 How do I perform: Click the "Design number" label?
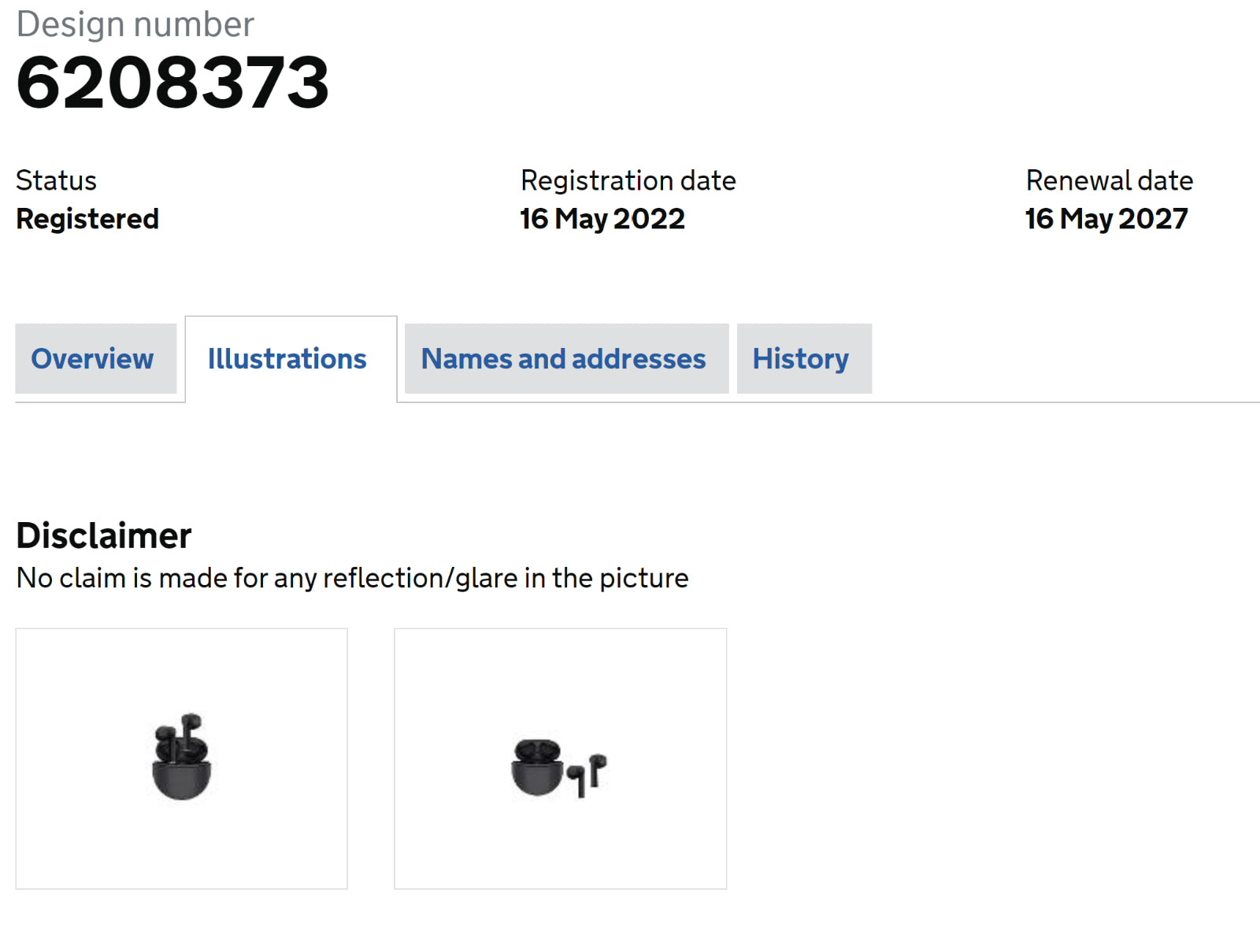tap(135, 24)
